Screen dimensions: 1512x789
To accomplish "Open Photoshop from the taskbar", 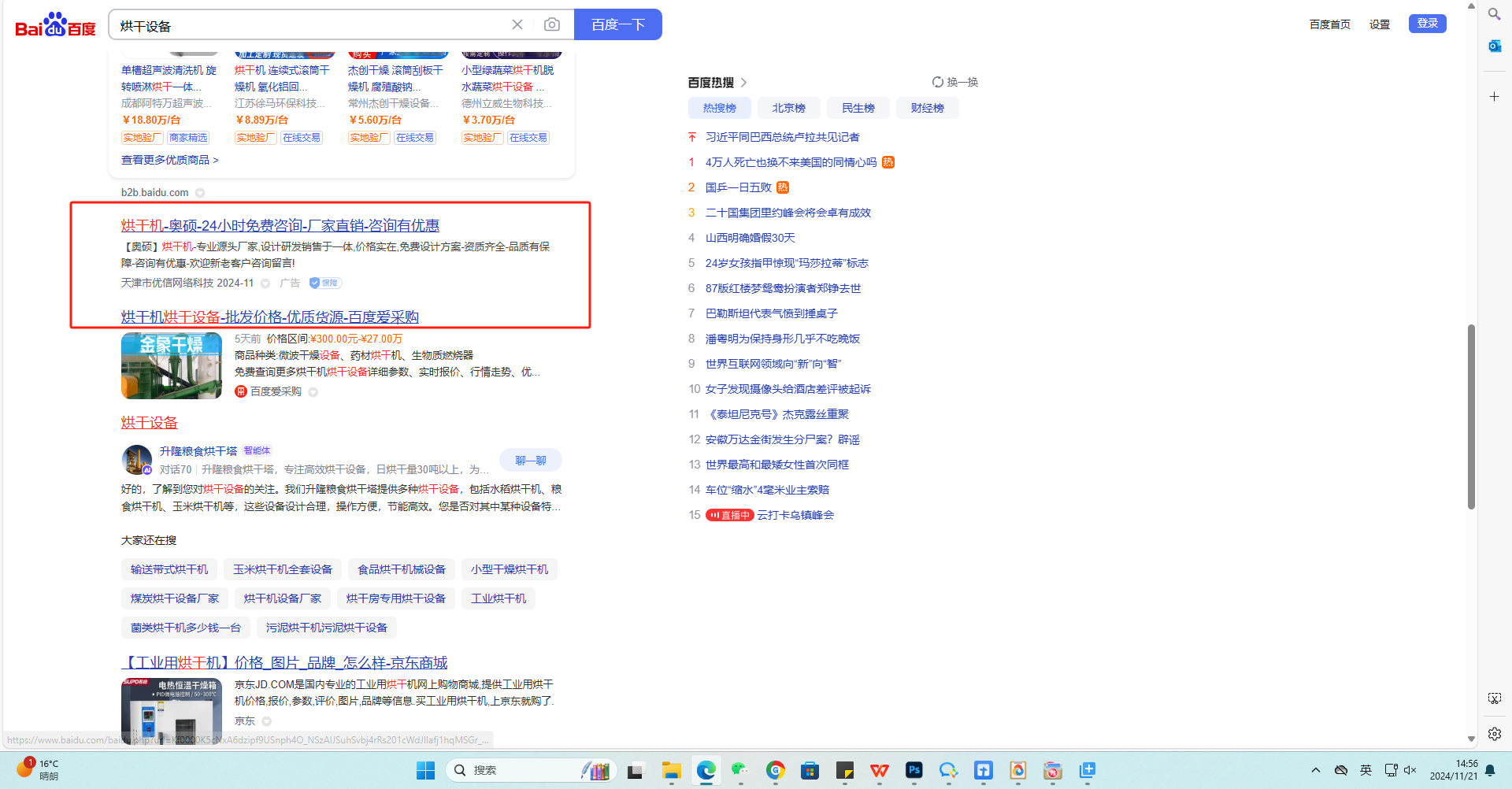I will (913, 770).
